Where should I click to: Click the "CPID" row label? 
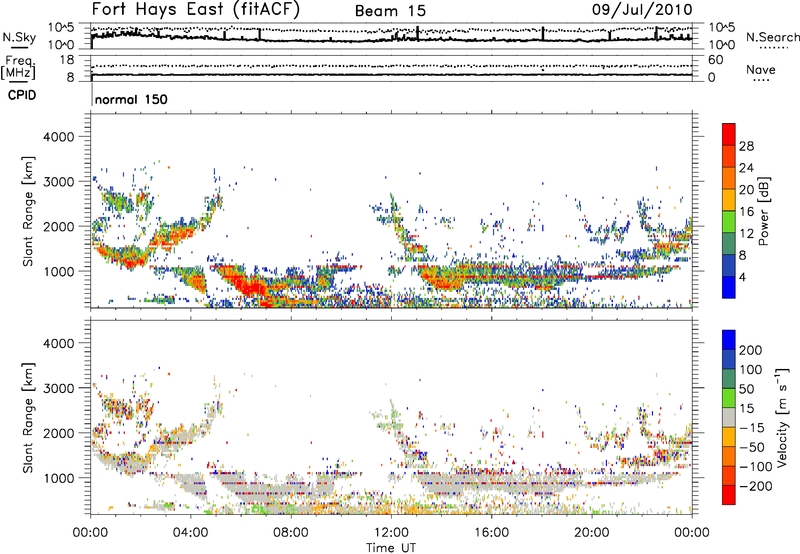[x=22, y=95]
